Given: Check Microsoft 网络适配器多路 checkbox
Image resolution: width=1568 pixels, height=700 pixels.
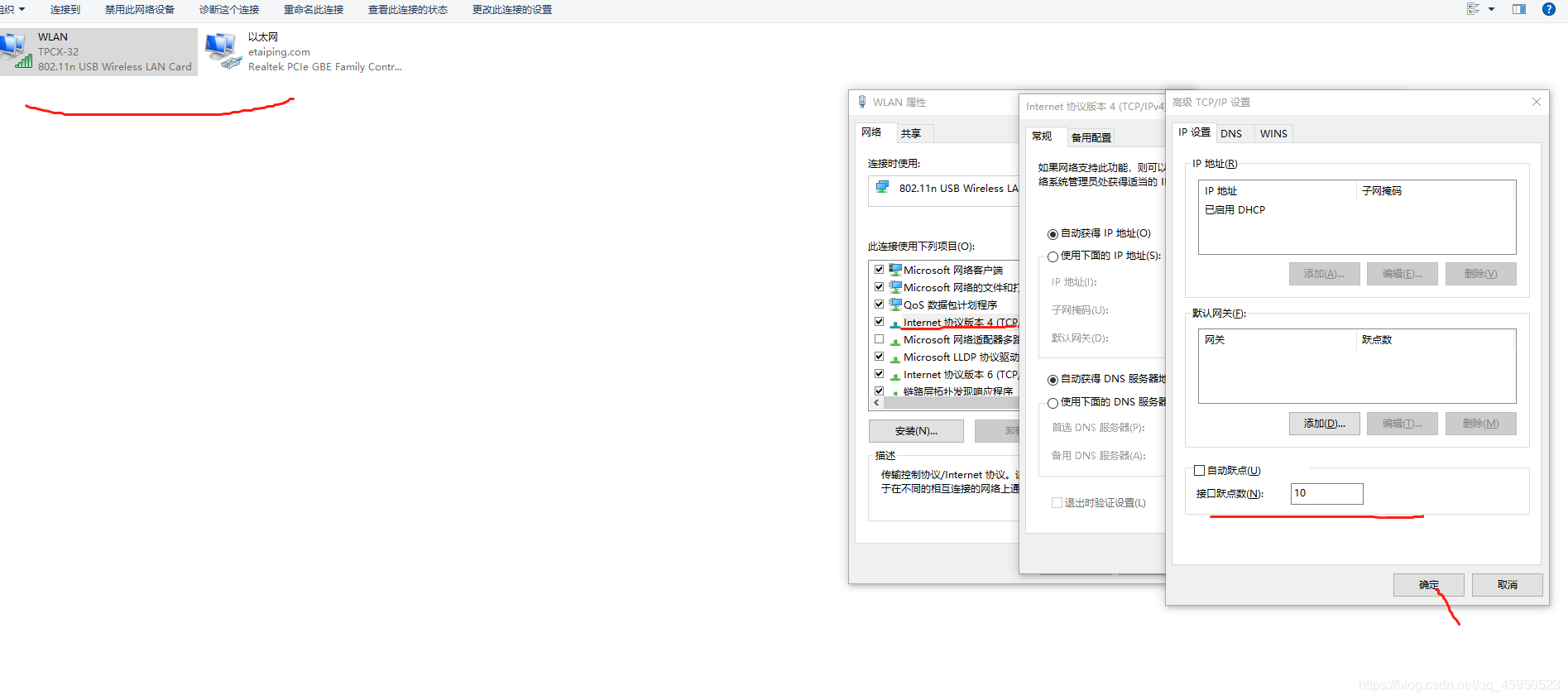Looking at the screenshot, I should click(879, 339).
